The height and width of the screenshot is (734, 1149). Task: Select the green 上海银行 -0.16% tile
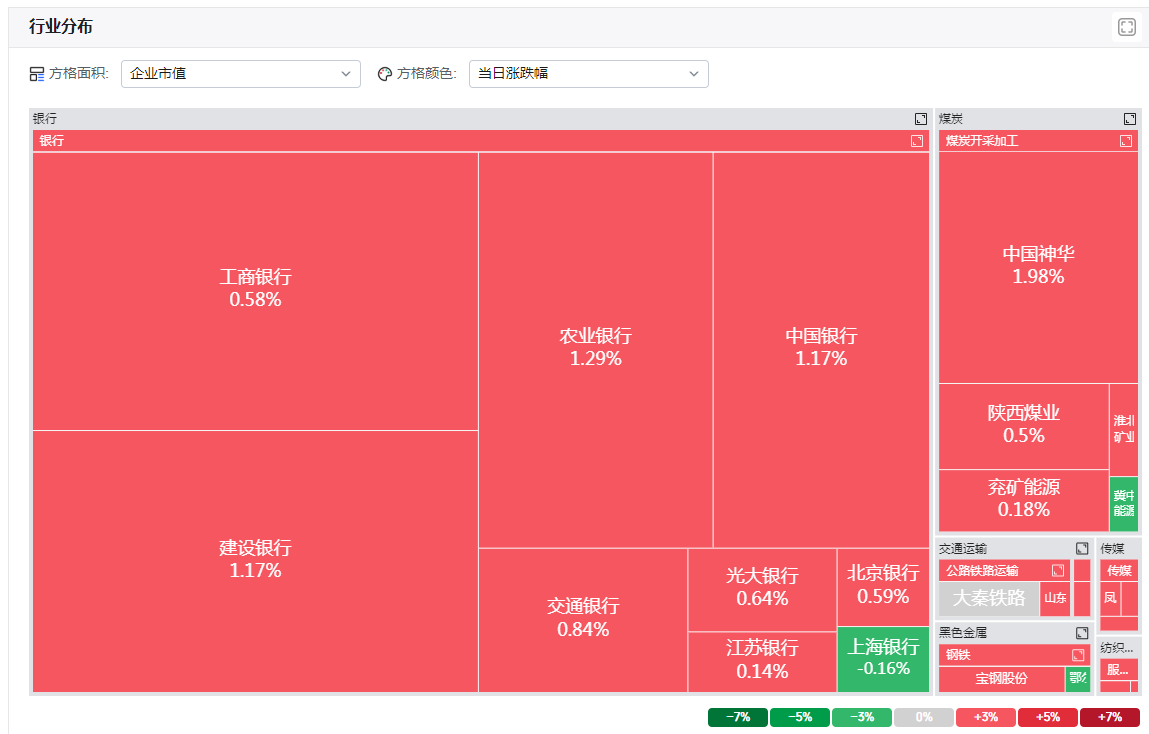tap(883, 659)
